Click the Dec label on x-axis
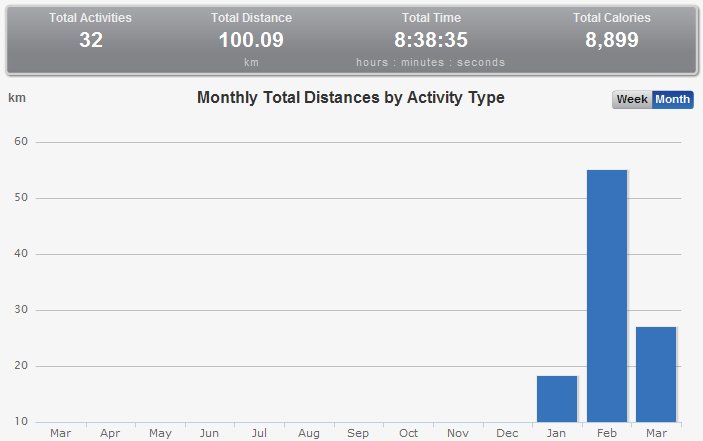 508,434
